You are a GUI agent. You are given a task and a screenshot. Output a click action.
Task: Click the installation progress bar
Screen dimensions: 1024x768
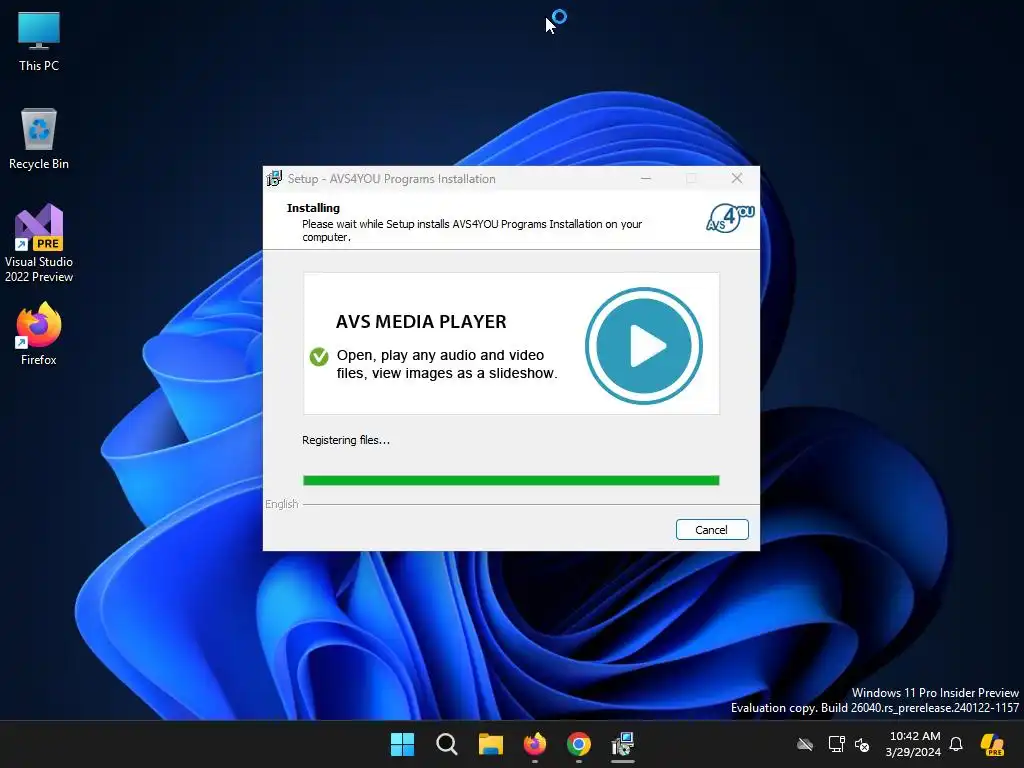click(511, 481)
